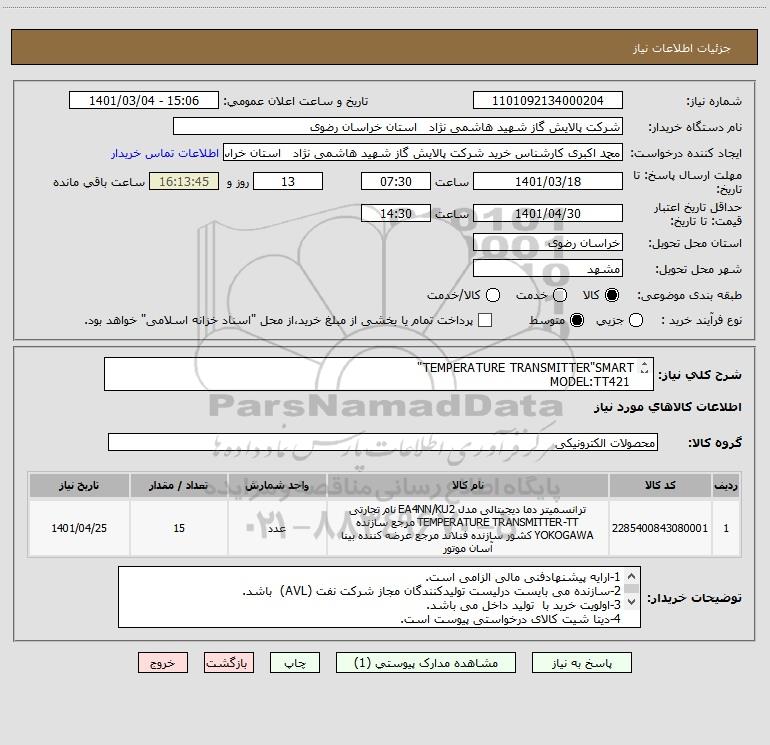
Task: Click 'کد کالا' column header
Action: pyautogui.click(x=660, y=485)
